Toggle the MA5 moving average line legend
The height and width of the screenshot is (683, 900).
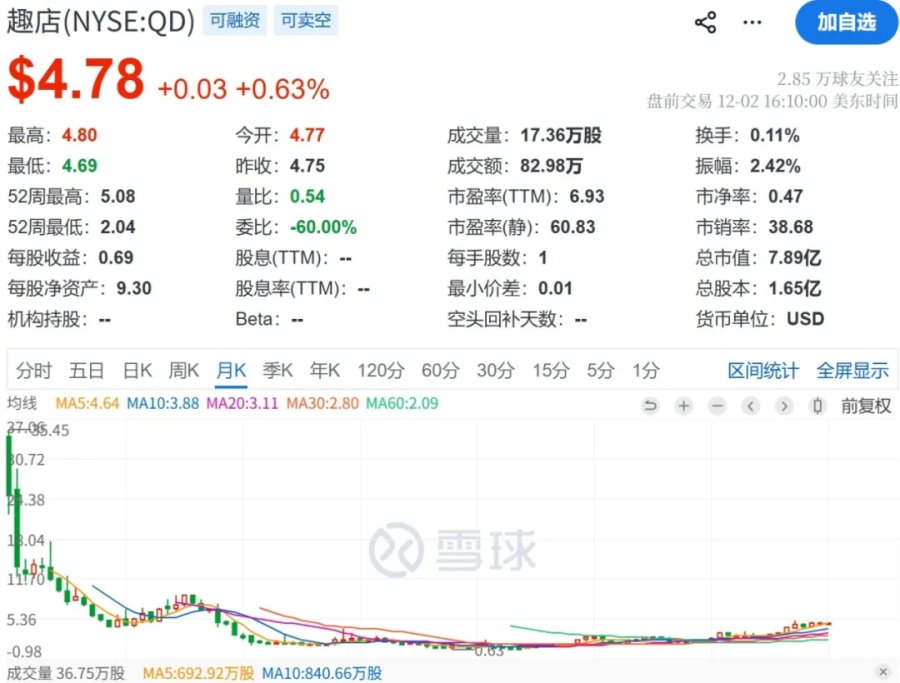pyautogui.click(x=87, y=403)
